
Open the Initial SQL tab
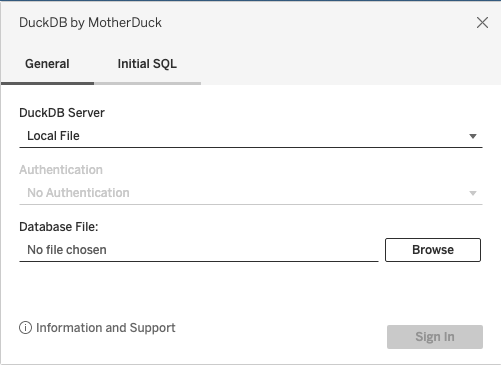(147, 64)
